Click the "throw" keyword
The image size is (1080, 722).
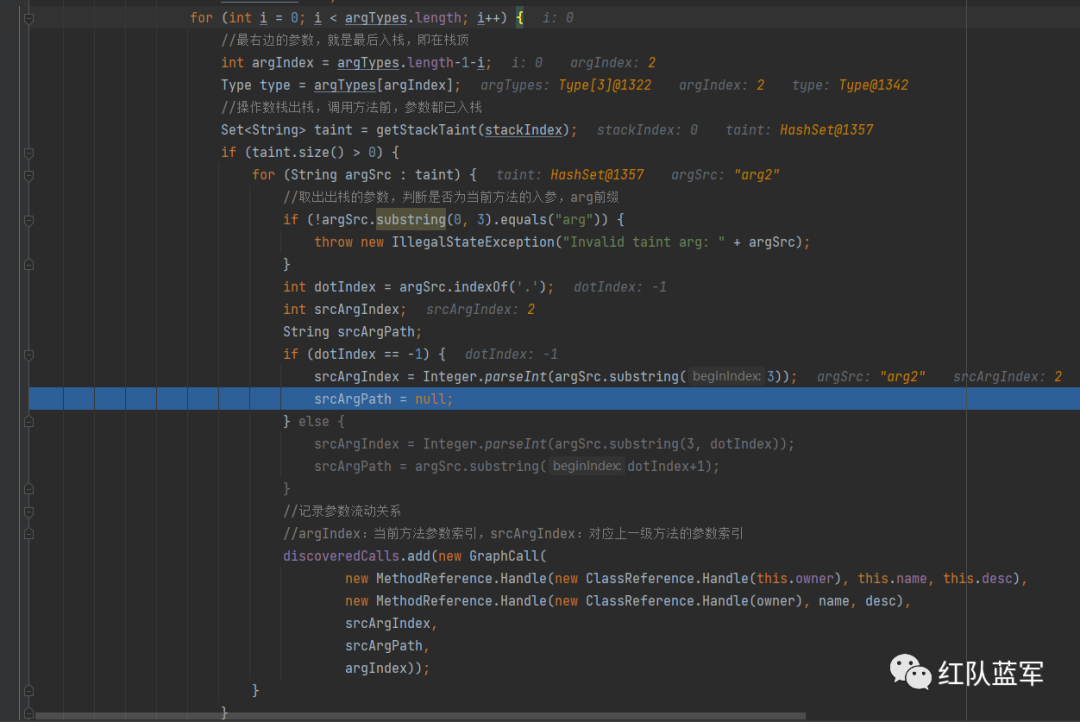(x=333, y=243)
